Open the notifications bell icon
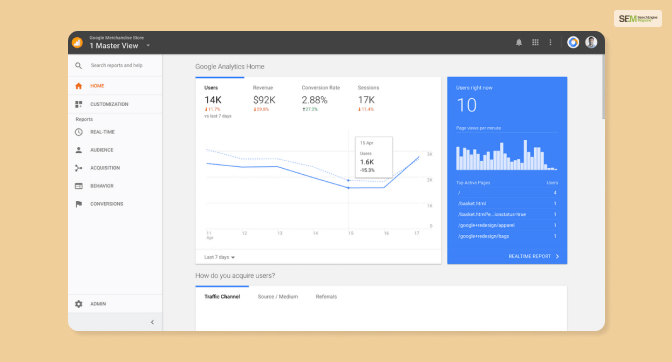672x362 pixels. (x=519, y=42)
